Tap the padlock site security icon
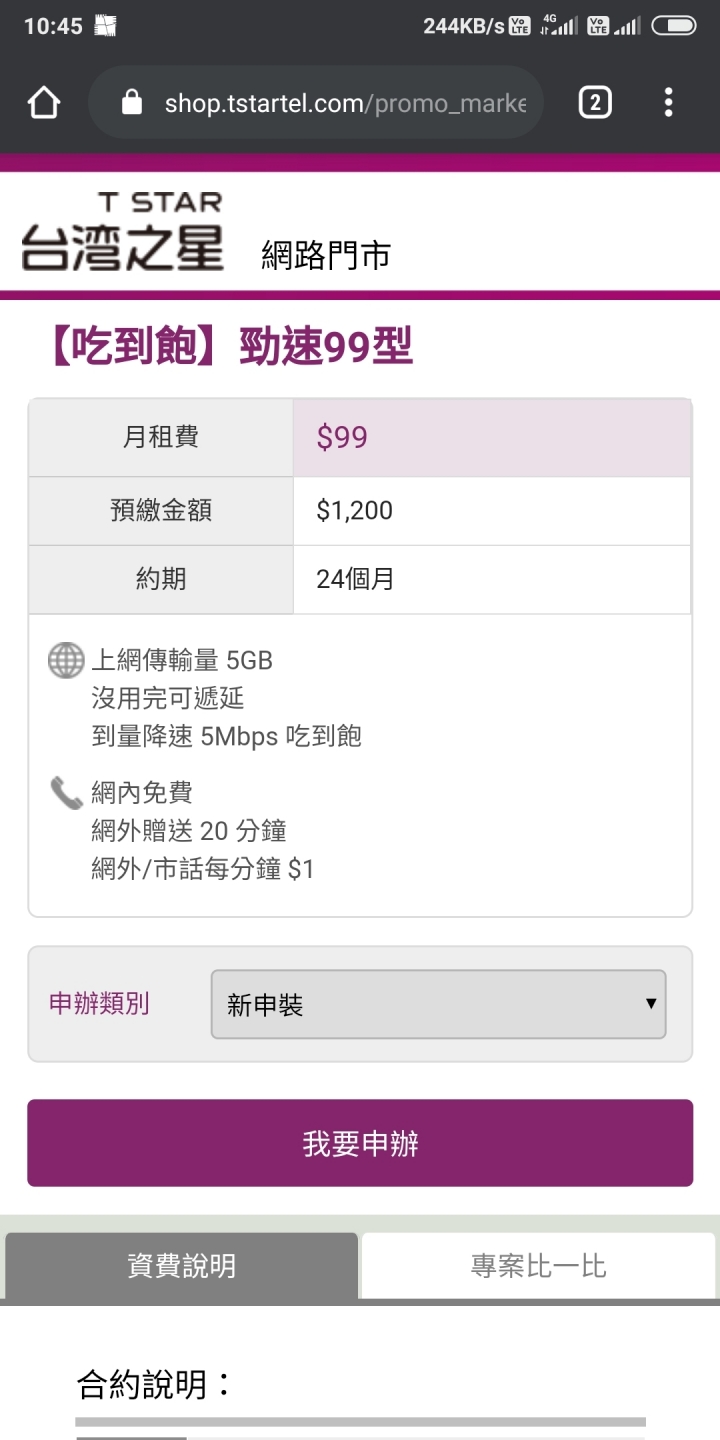This screenshot has height=1440, width=720. click(132, 103)
